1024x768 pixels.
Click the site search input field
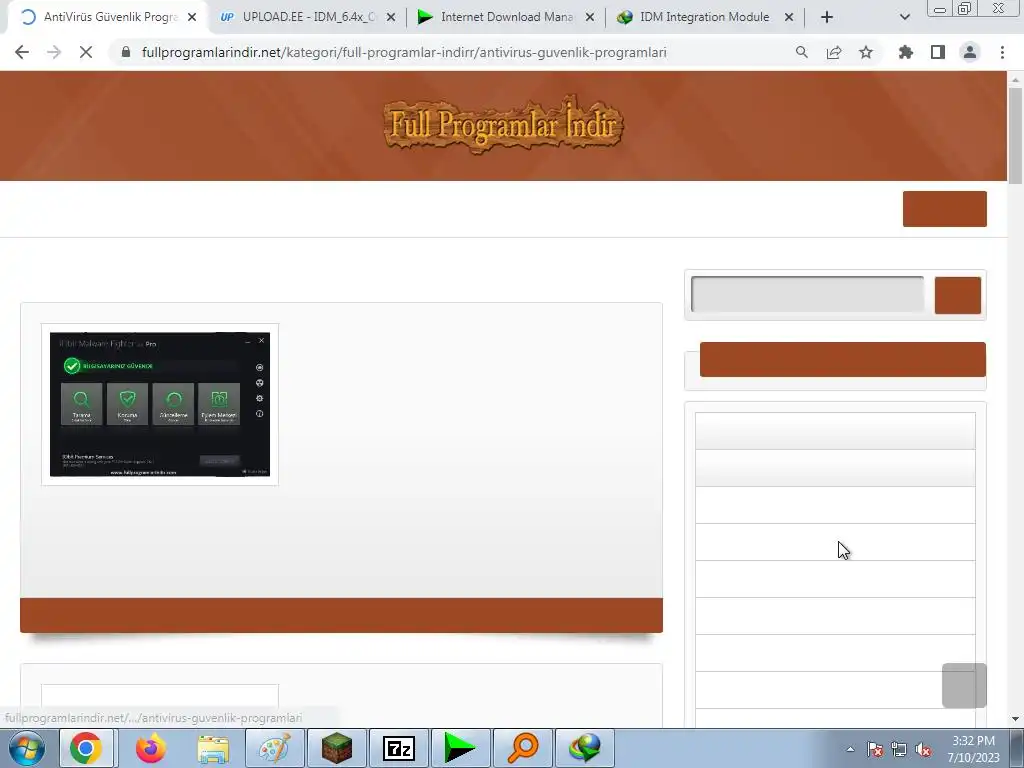coord(807,295)
